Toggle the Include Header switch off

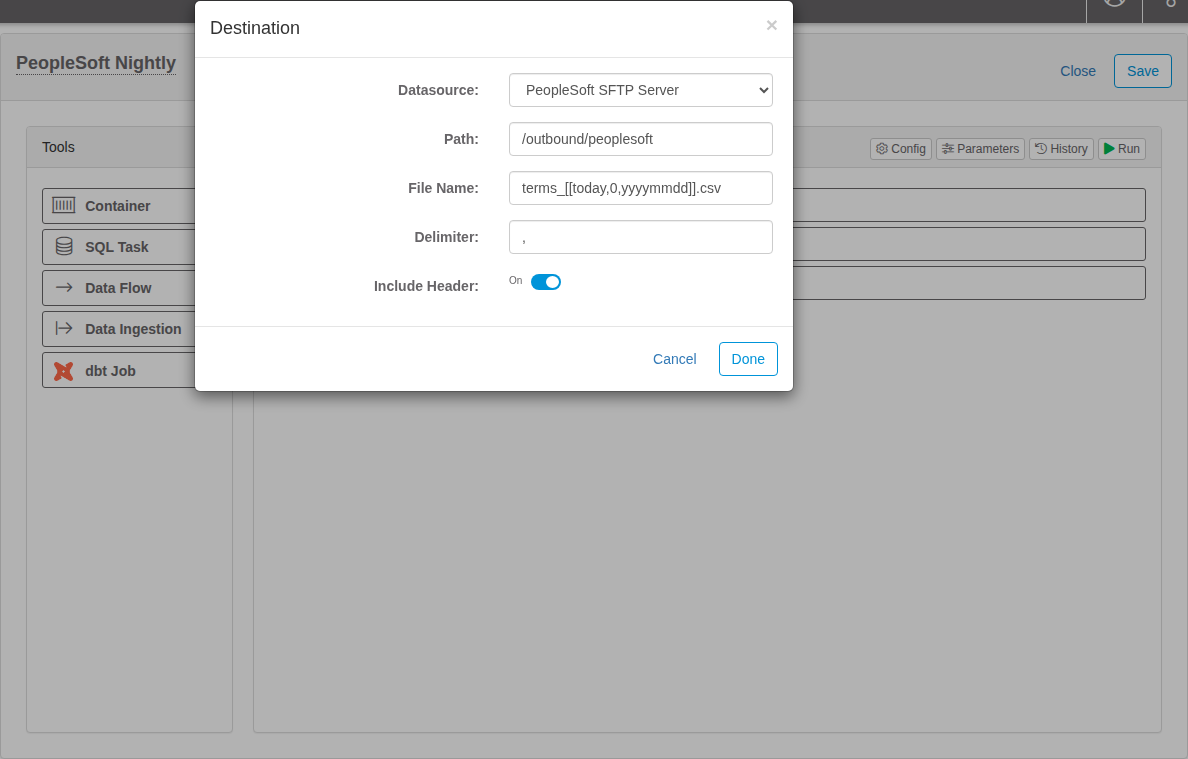546,282
